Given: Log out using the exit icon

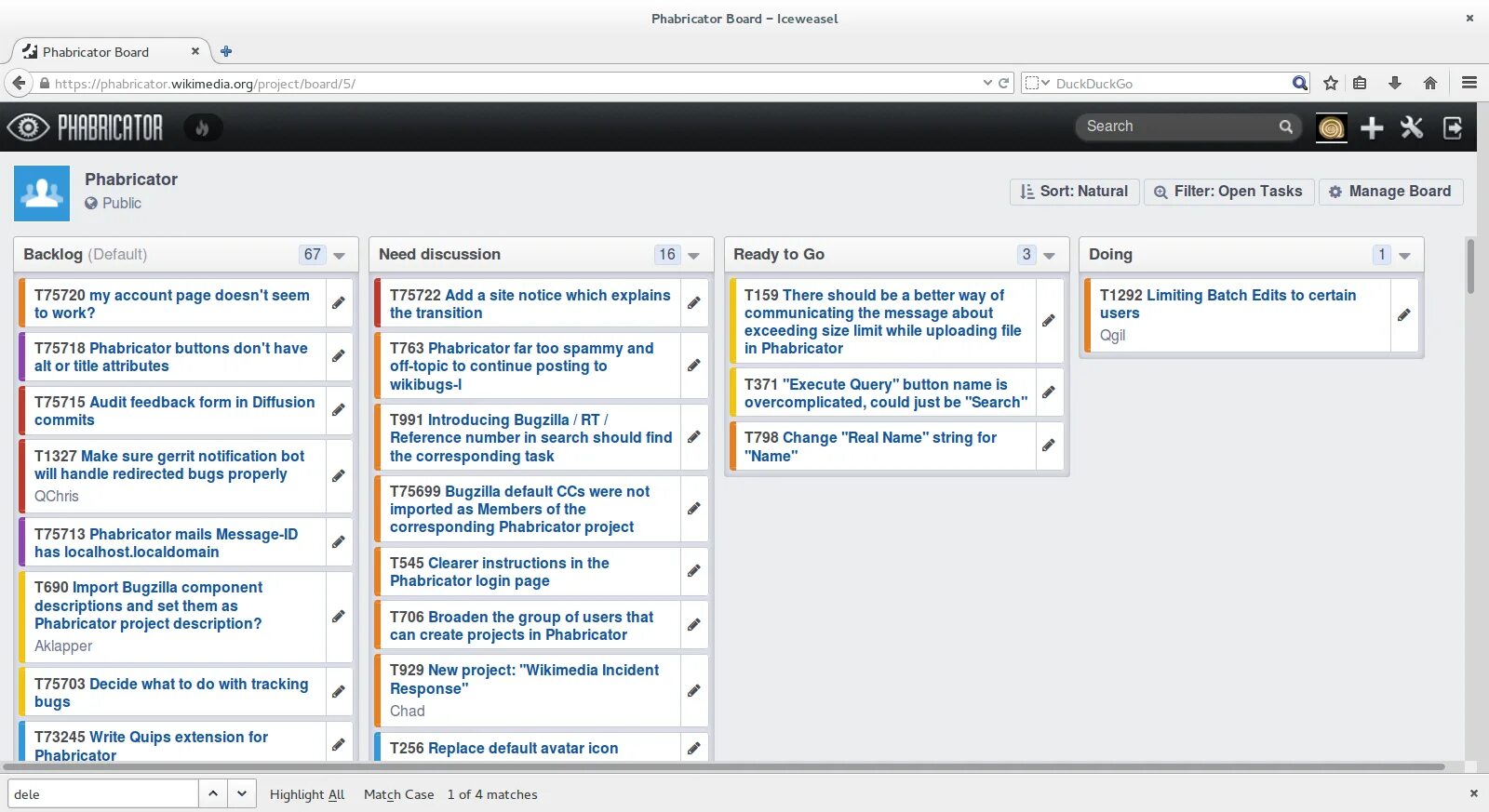Looking at the screenshot, I should 1453,127.
